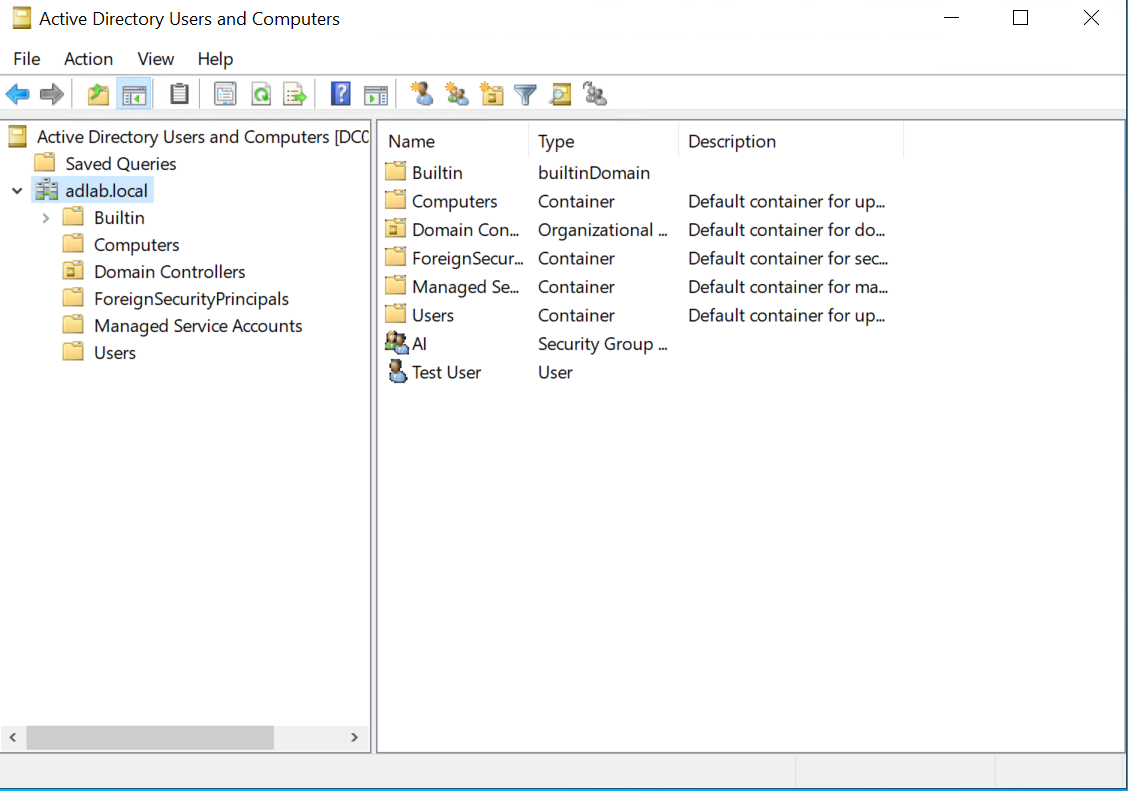The height and width of the screenshot is (791, 1128).
Task: Go up one level with the folder icon
Action: [x=98, y=93]
